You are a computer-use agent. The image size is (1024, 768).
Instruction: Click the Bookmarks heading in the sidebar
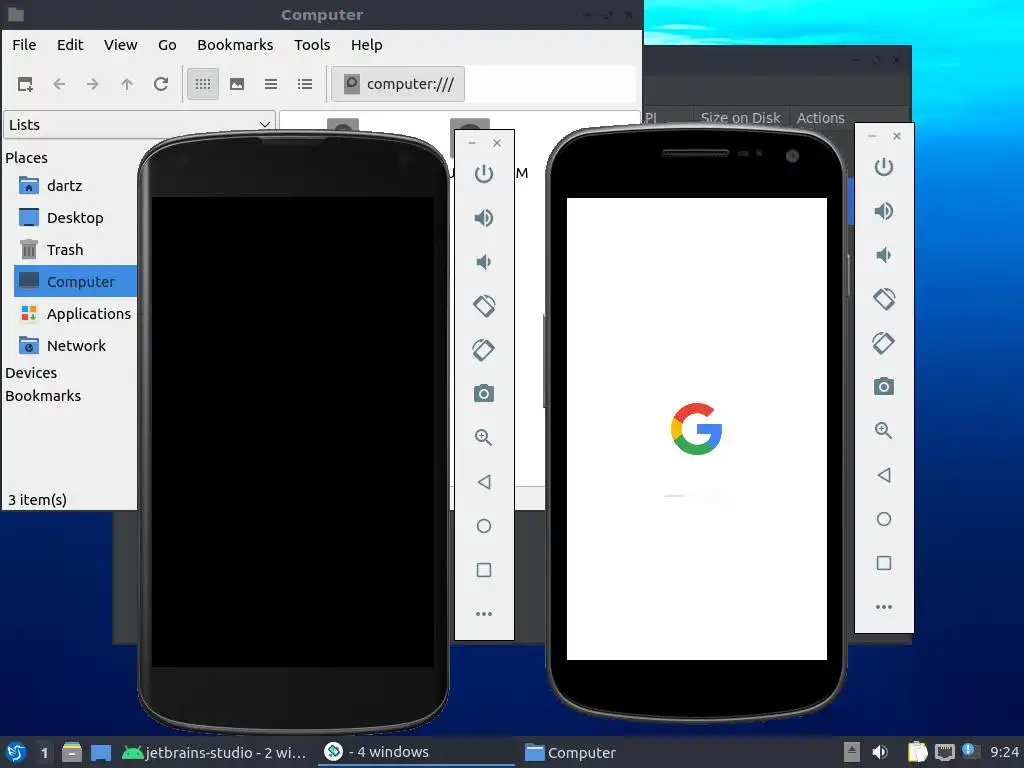(43, 396)
